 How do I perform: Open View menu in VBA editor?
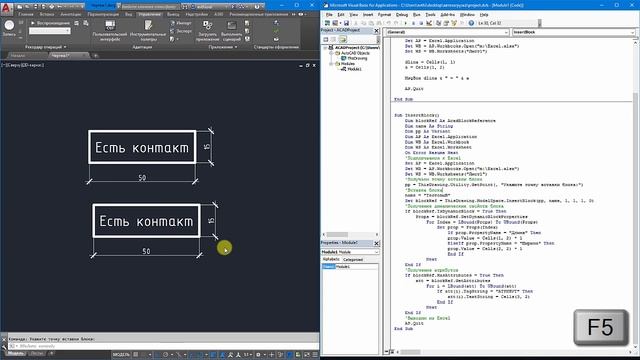(353, 15)
